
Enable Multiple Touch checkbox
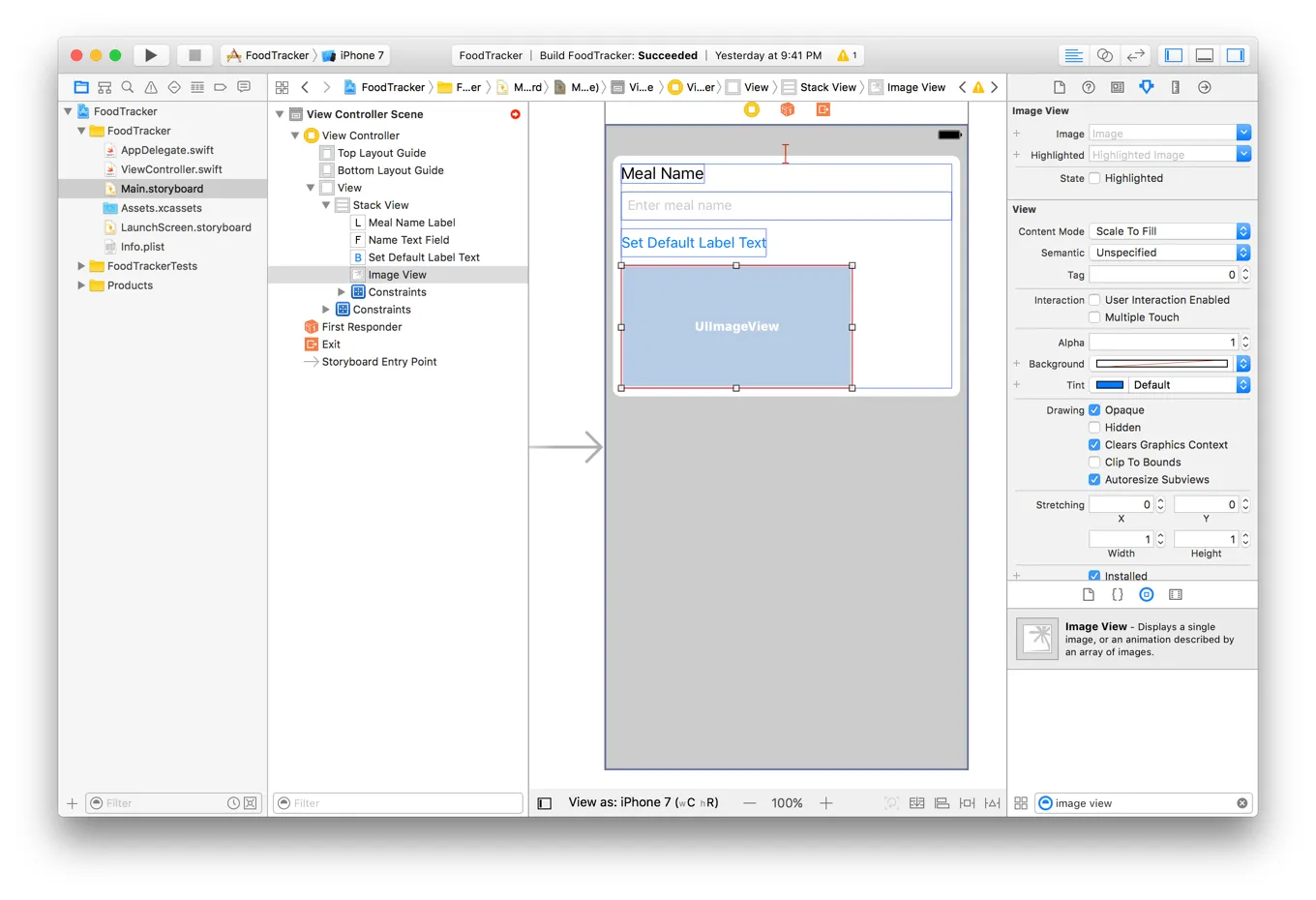tap(1094, 317)
